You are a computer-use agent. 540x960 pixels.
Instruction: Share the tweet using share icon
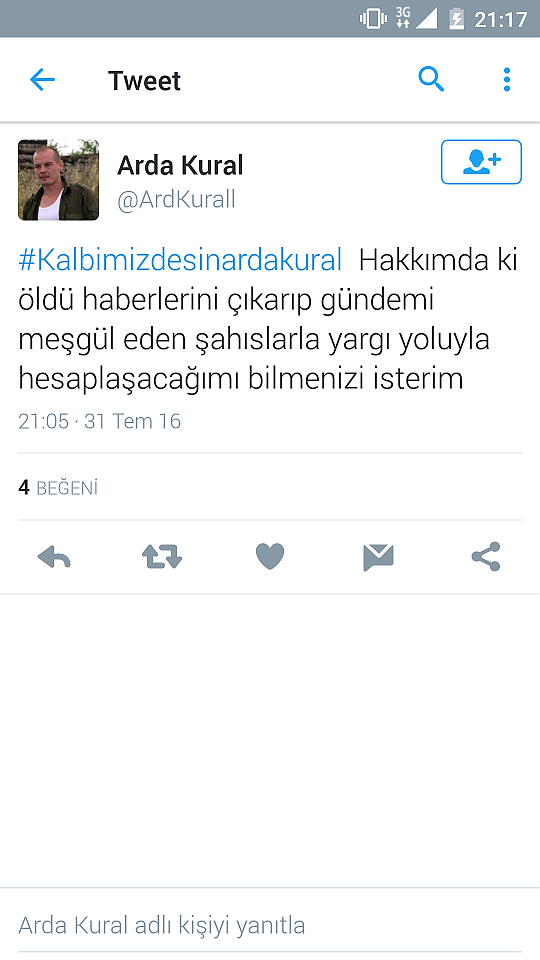tap(486, 557)
